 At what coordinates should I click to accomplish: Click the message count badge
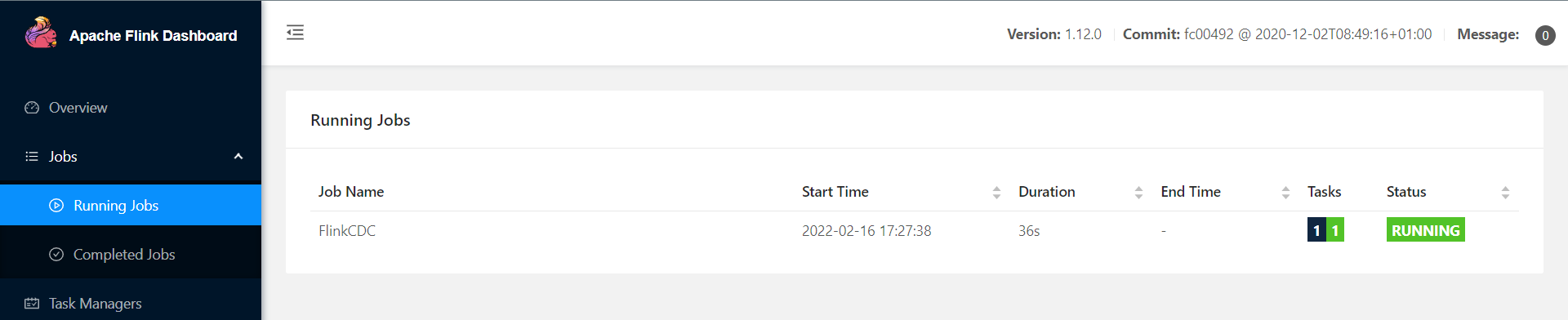(x=1545, y=35)
